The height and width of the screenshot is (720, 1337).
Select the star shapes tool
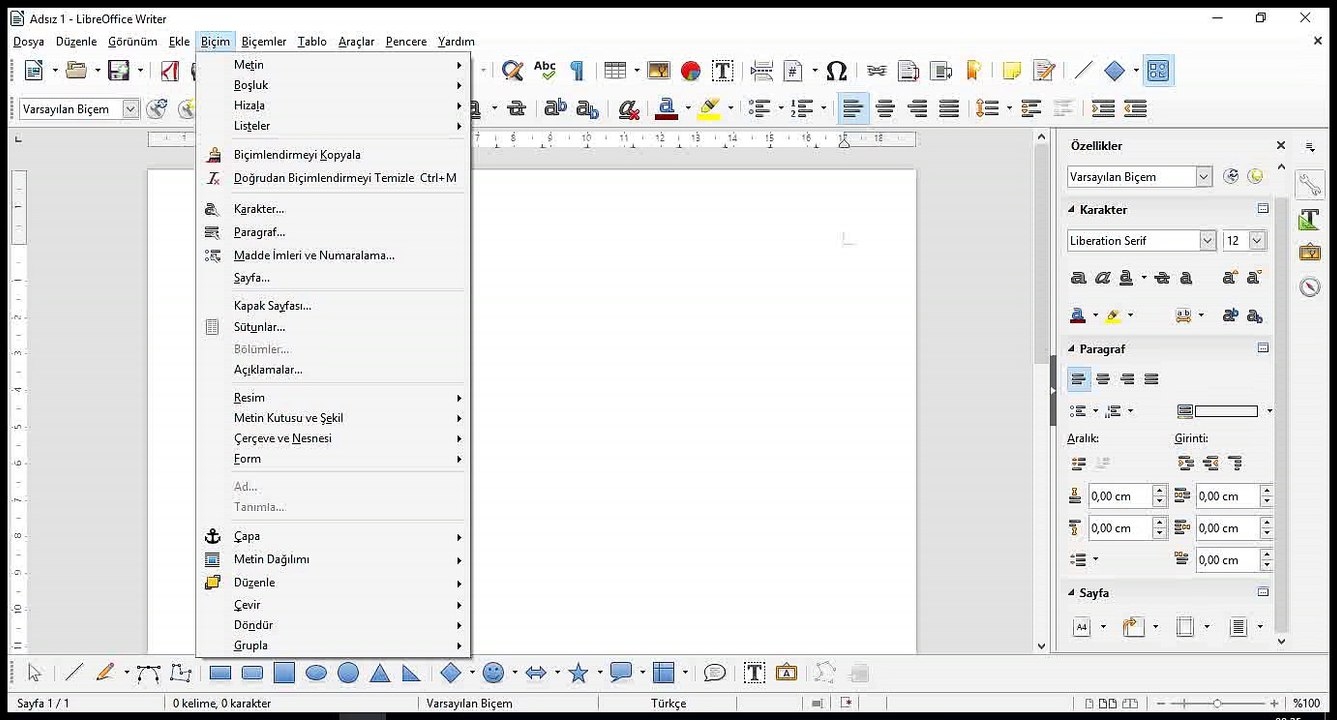pos(578,673)
